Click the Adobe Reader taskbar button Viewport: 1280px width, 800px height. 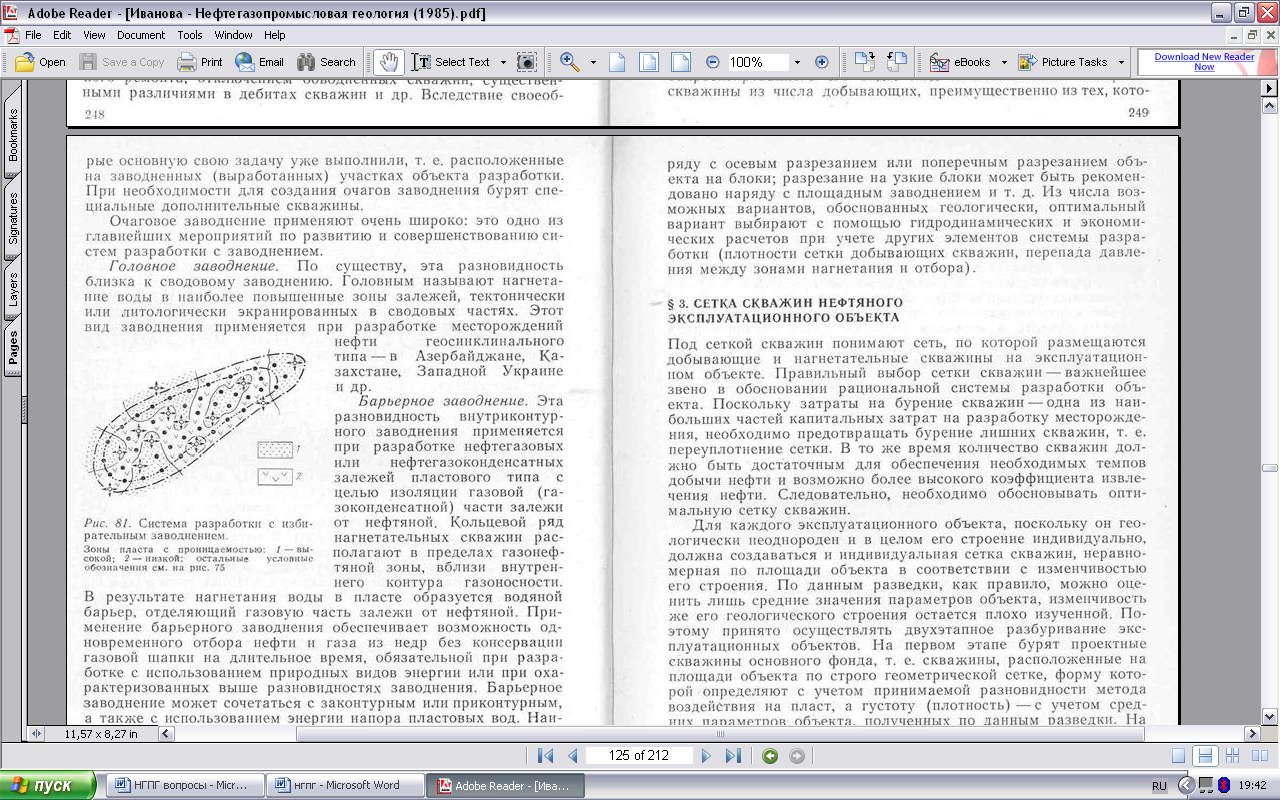(505, 785)
